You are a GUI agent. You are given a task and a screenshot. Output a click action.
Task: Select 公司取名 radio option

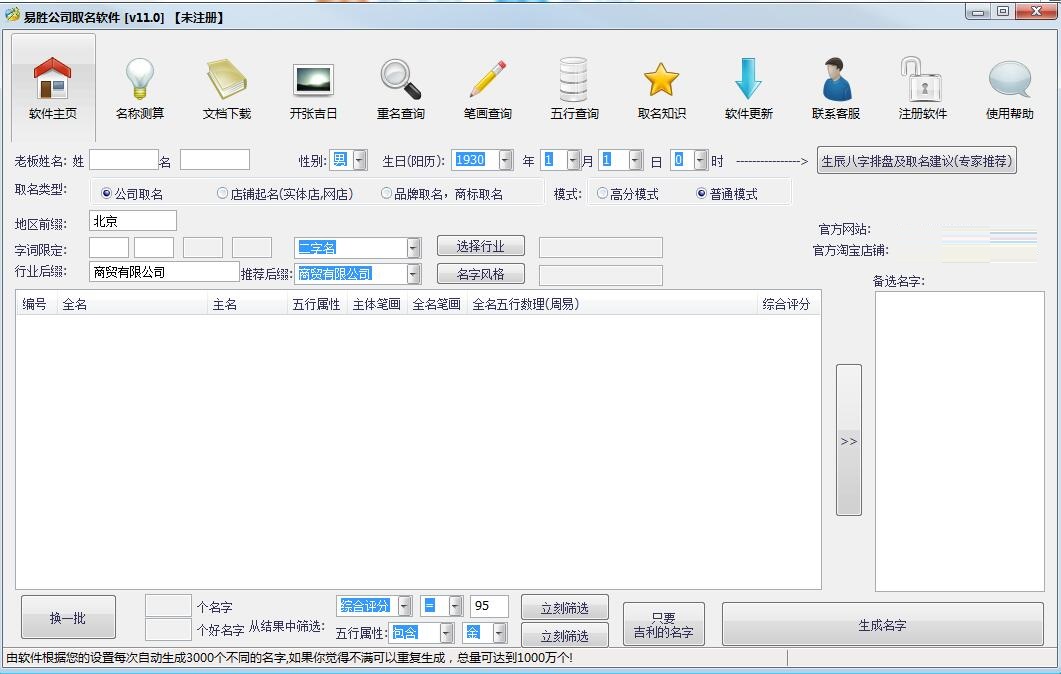click(x=132, y=194)
